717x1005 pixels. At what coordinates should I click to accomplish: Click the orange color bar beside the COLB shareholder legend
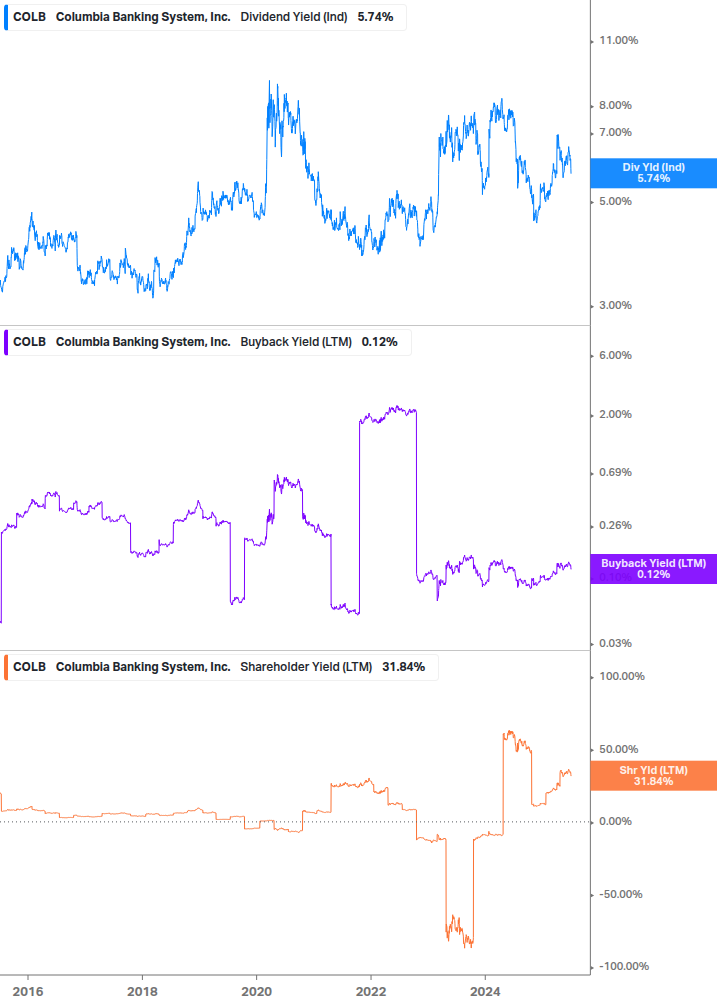(6, 667)
